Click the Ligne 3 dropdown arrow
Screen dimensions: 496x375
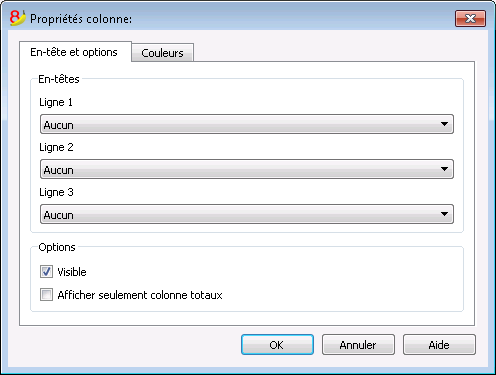(x=444, y=214)
